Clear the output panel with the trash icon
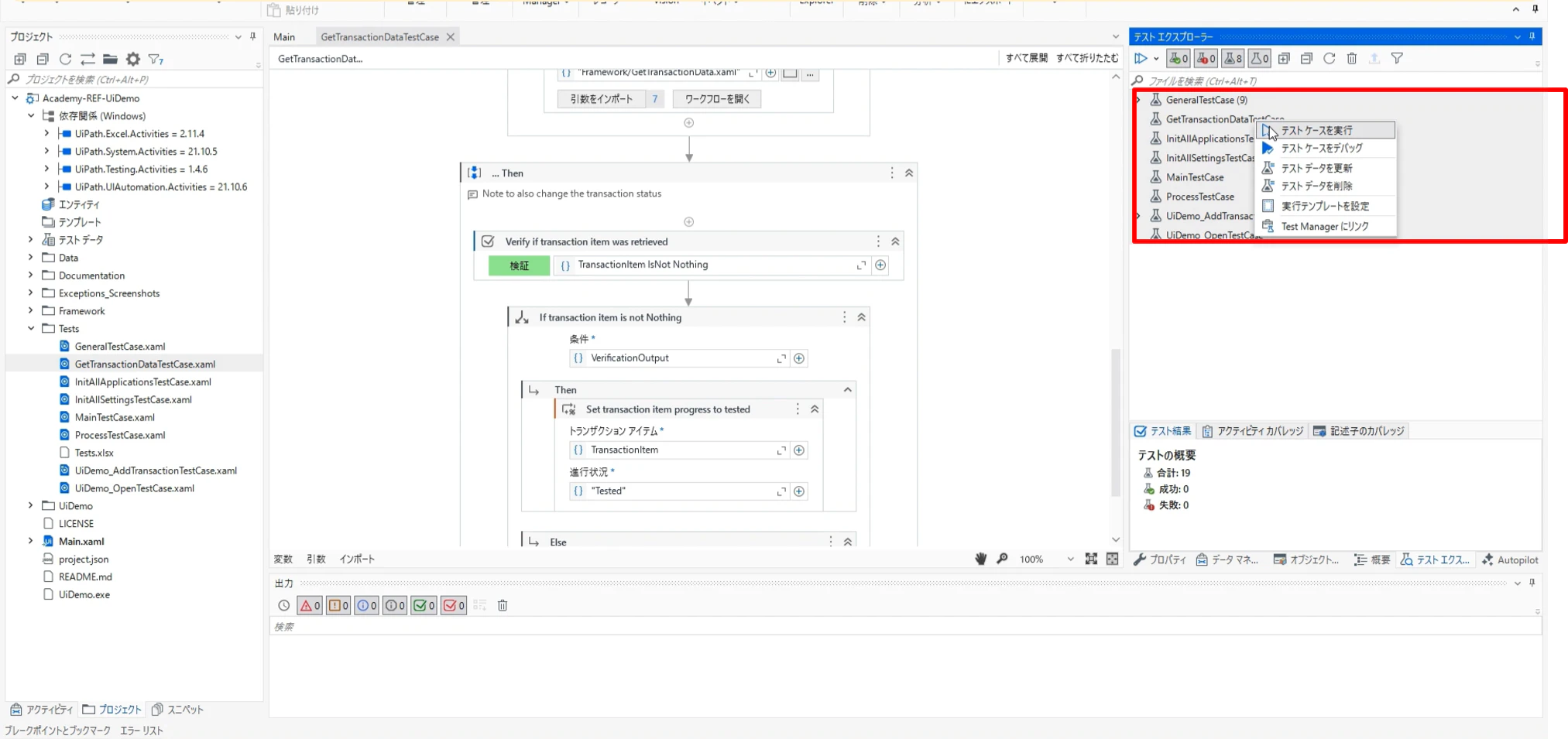 tap(503, 605)
